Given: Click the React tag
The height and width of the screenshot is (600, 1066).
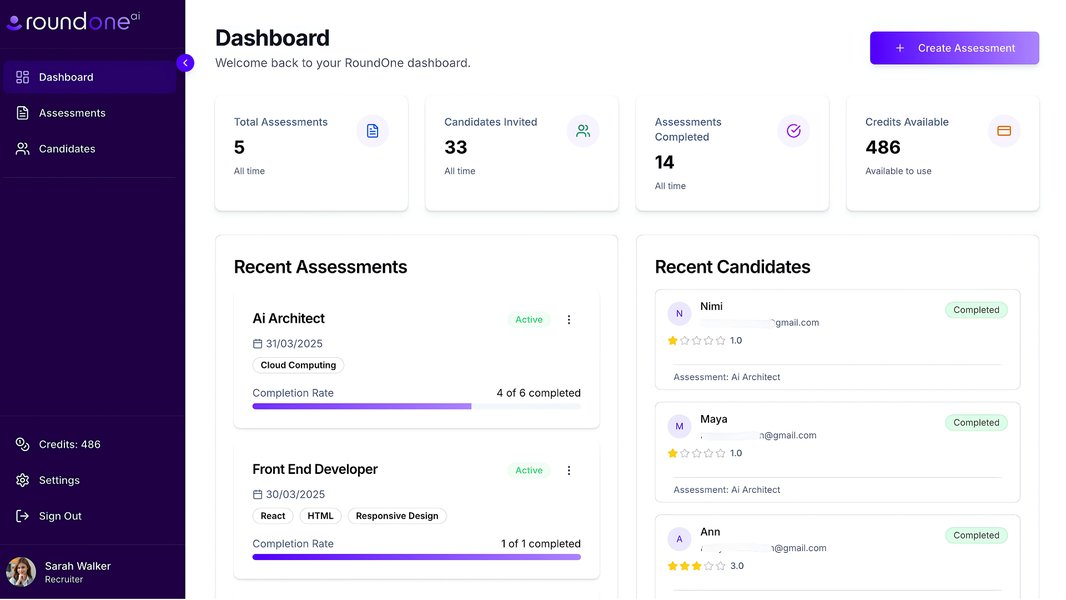Looking at the screenshot, I should click(273, 516).
